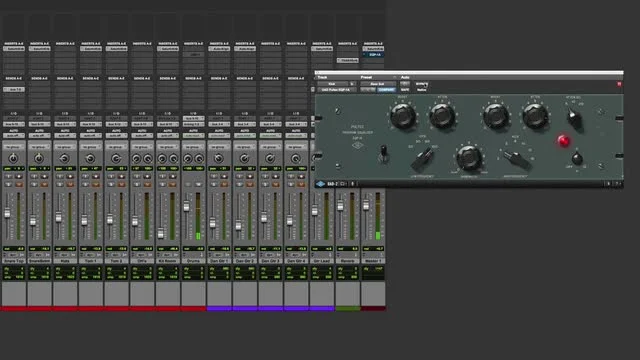
Task: Click the Gtr Lead volume fader
Action: pyautogui.click(x=315, y=211)
